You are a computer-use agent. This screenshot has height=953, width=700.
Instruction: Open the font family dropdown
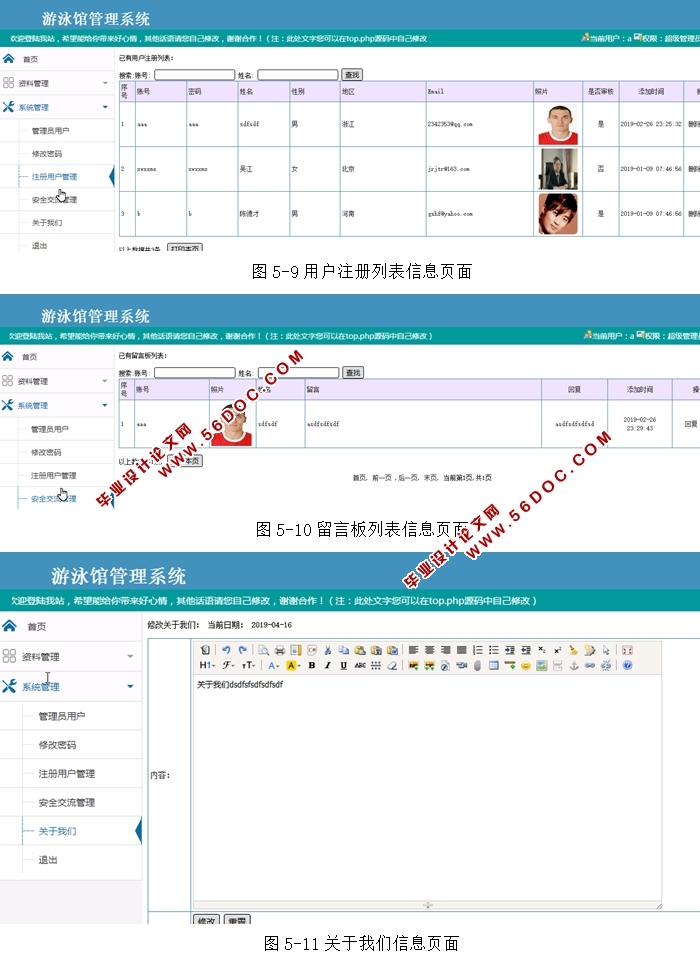(229, 665)
